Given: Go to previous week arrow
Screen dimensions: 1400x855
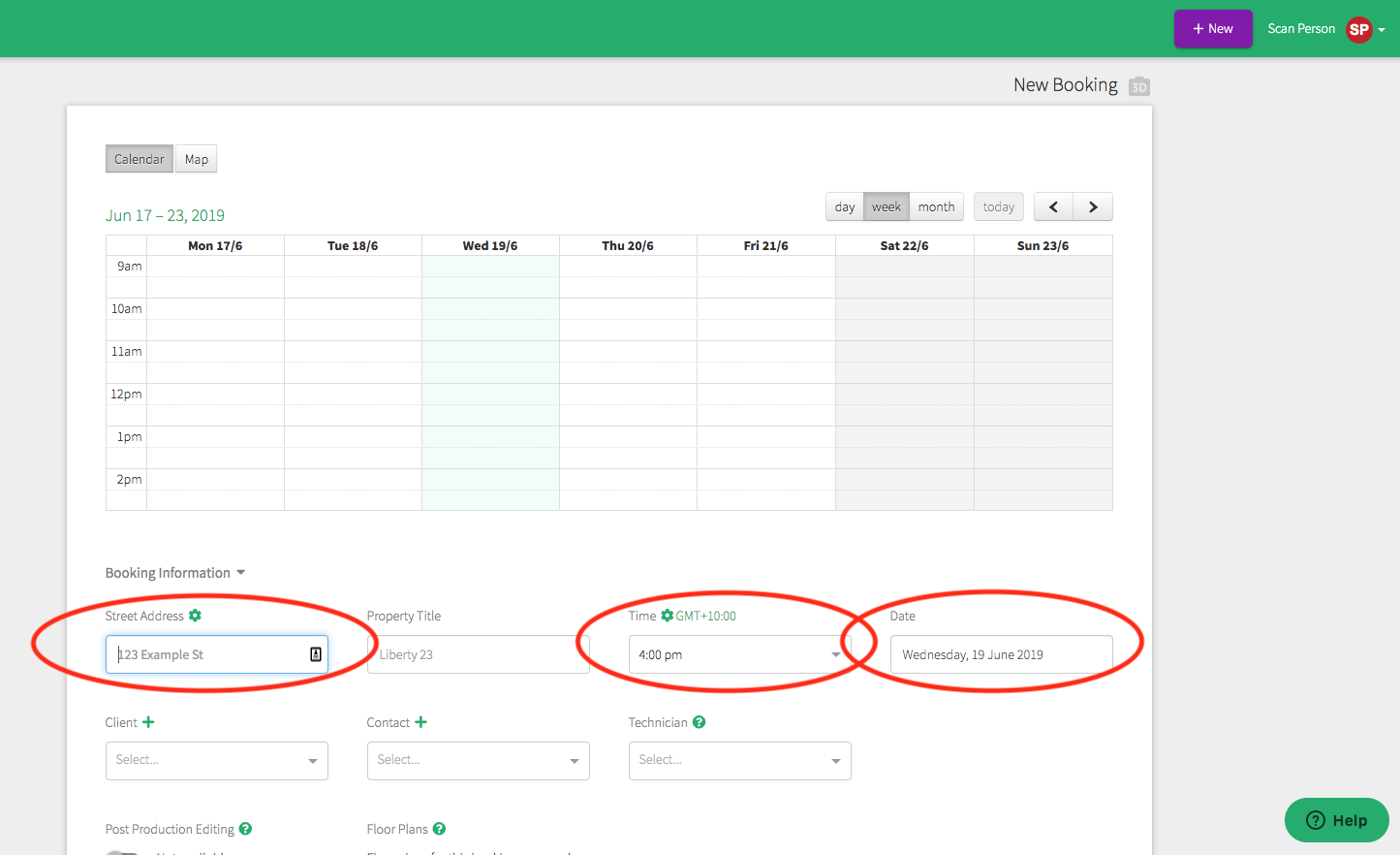Looking at the screenshot, I should pyautogui.click(x=1053, y=206).
